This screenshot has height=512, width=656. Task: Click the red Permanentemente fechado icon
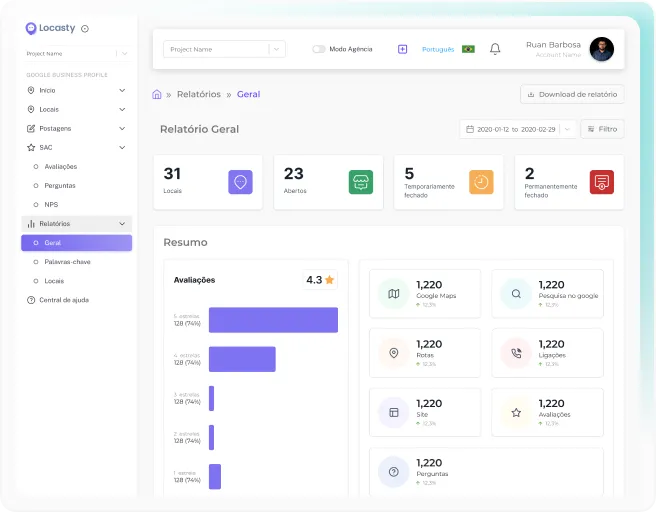coord(602,182)
